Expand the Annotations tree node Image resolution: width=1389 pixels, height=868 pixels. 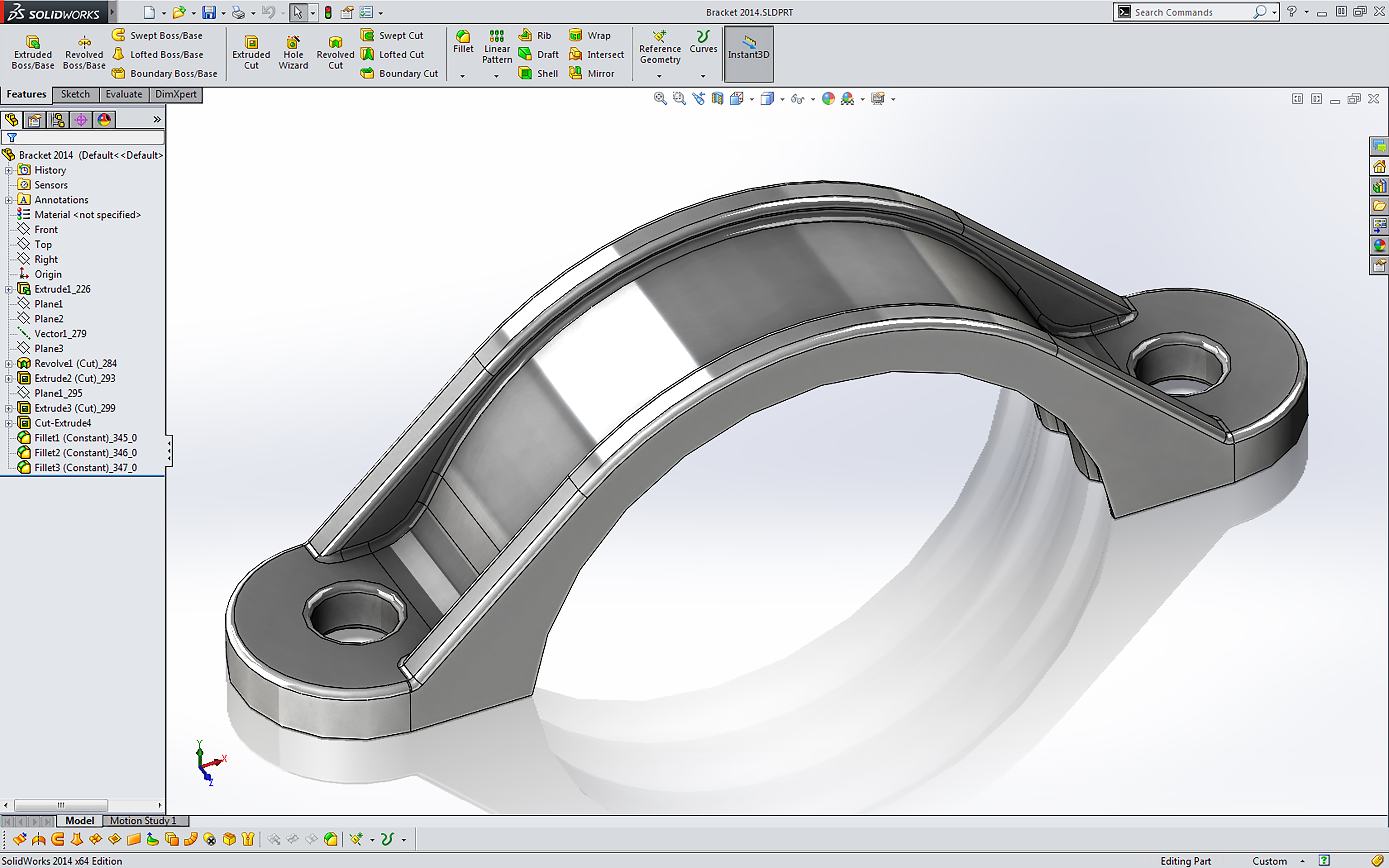[x=9, y=200]
